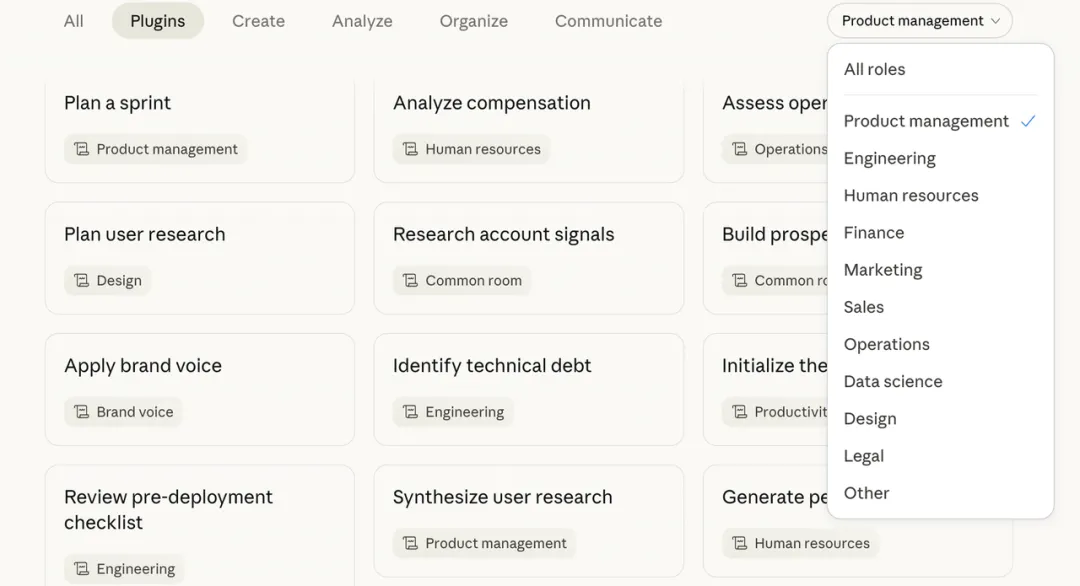Click the plugin icon beside Brand voice tag
This screenshot has width=1080, height=586.
[x=82, y=412]
